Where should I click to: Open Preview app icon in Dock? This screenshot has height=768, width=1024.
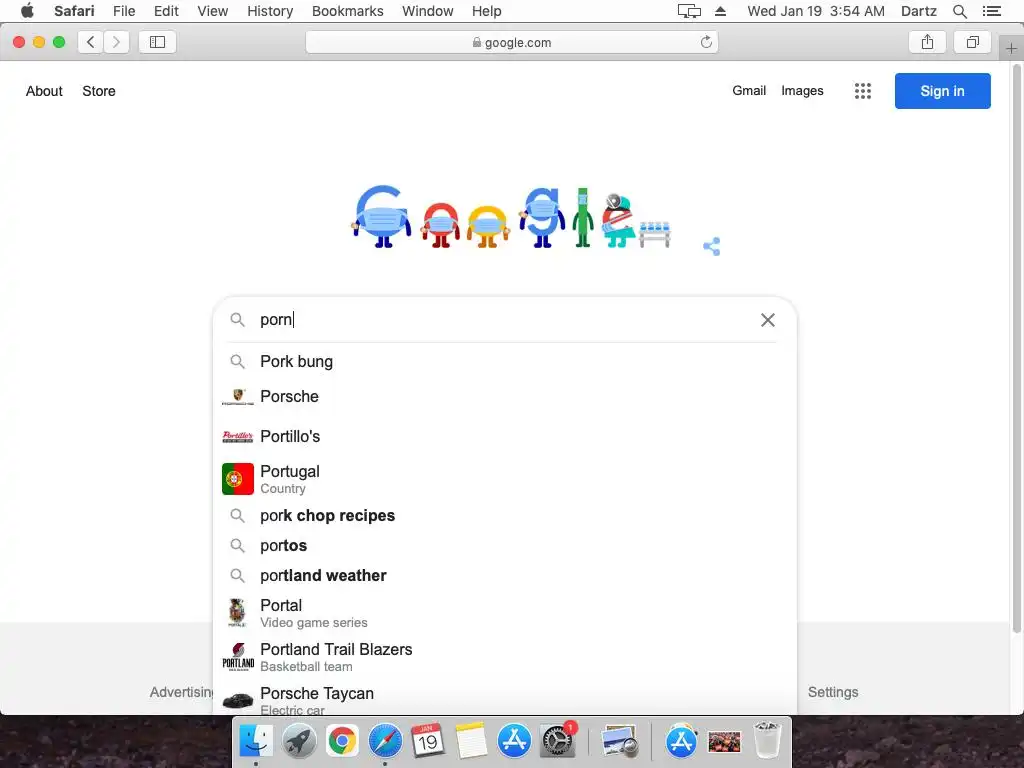pos(620,741)
